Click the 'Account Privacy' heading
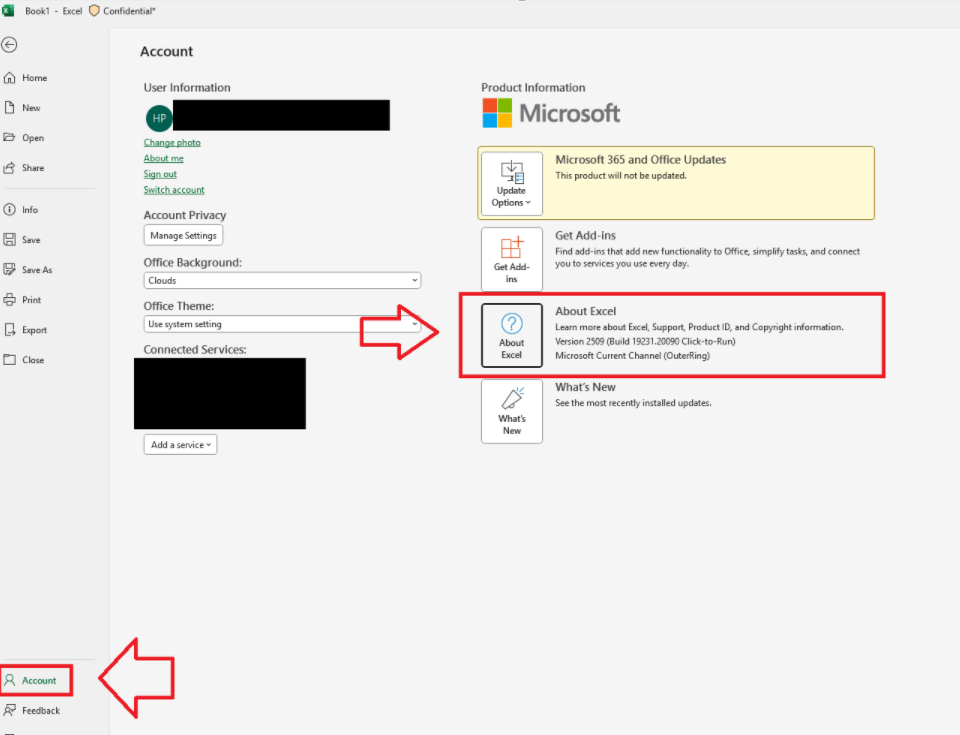The height and width of the screenshot is (735, 960). (x=185, y=215)
